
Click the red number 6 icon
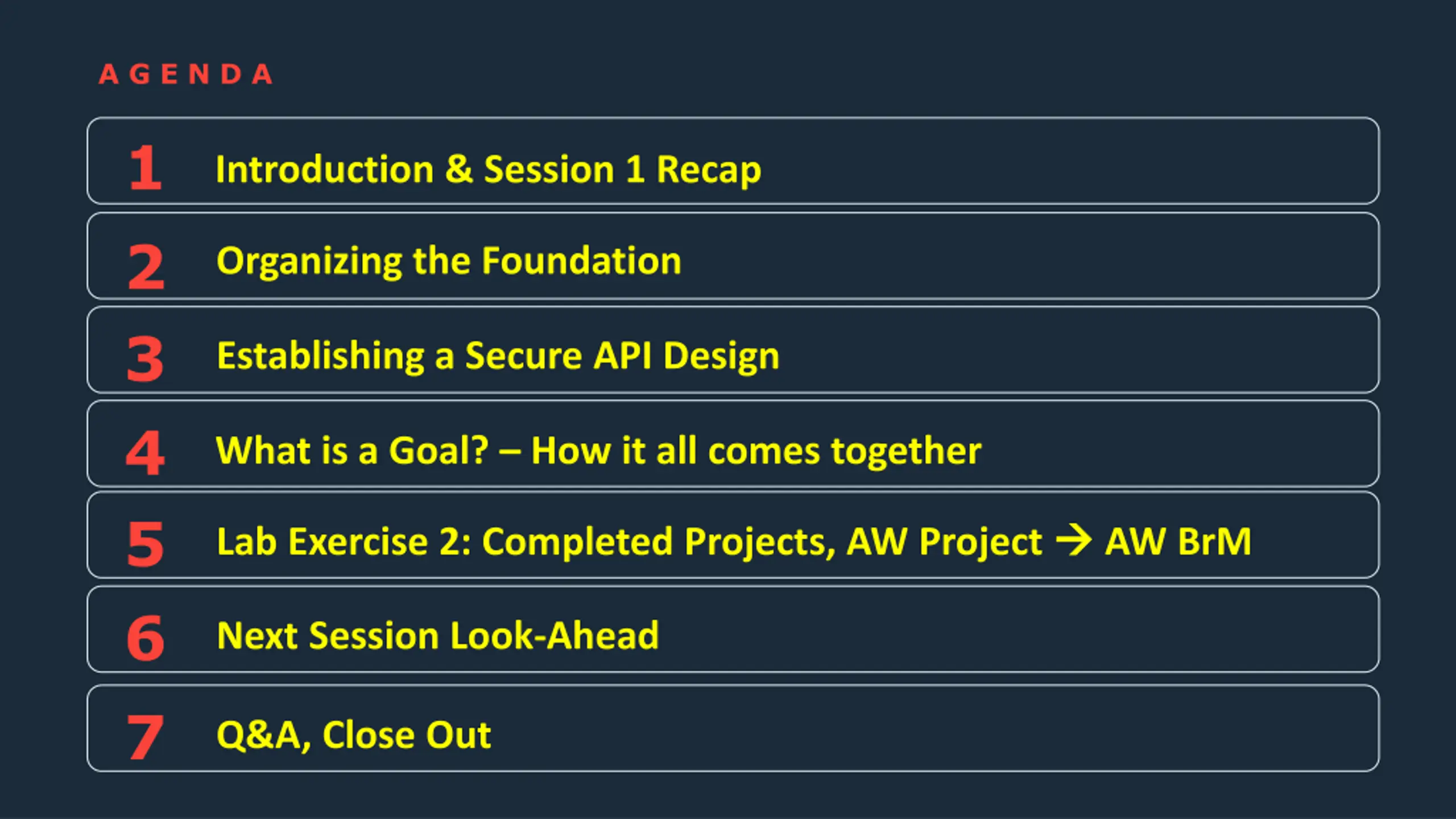[146, 638]
